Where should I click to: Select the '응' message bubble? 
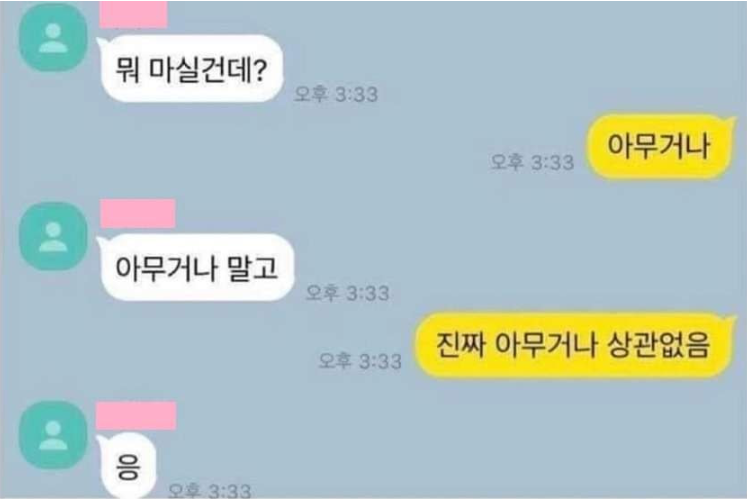click(x=128, y=466)
